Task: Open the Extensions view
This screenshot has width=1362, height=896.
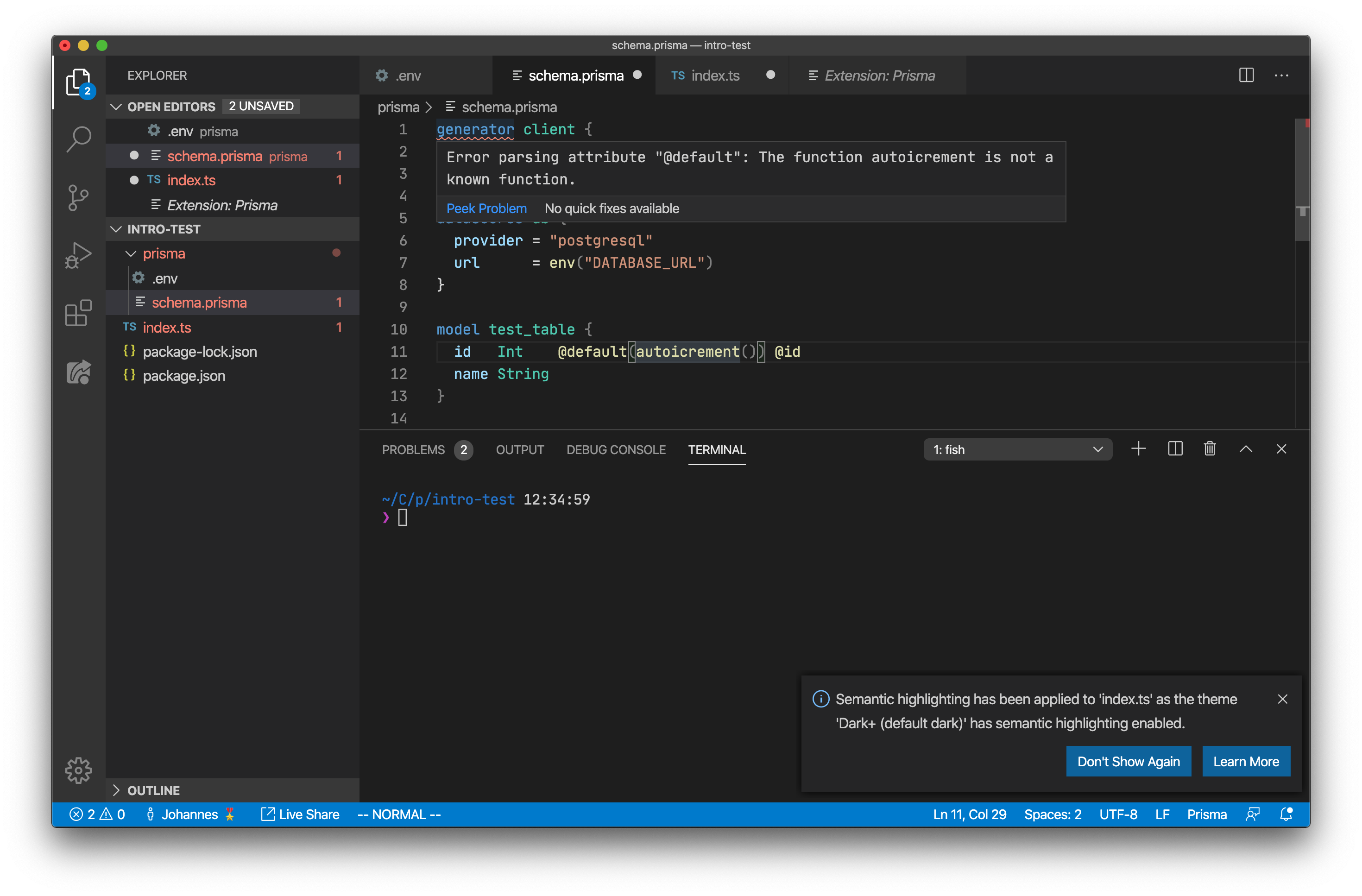Action: pyautogui.click(x=78, y=313)
